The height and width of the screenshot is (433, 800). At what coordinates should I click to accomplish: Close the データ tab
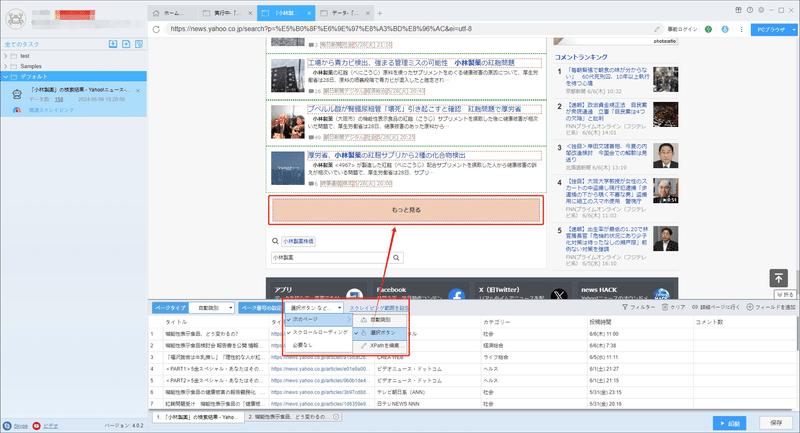tap(368, 13)
